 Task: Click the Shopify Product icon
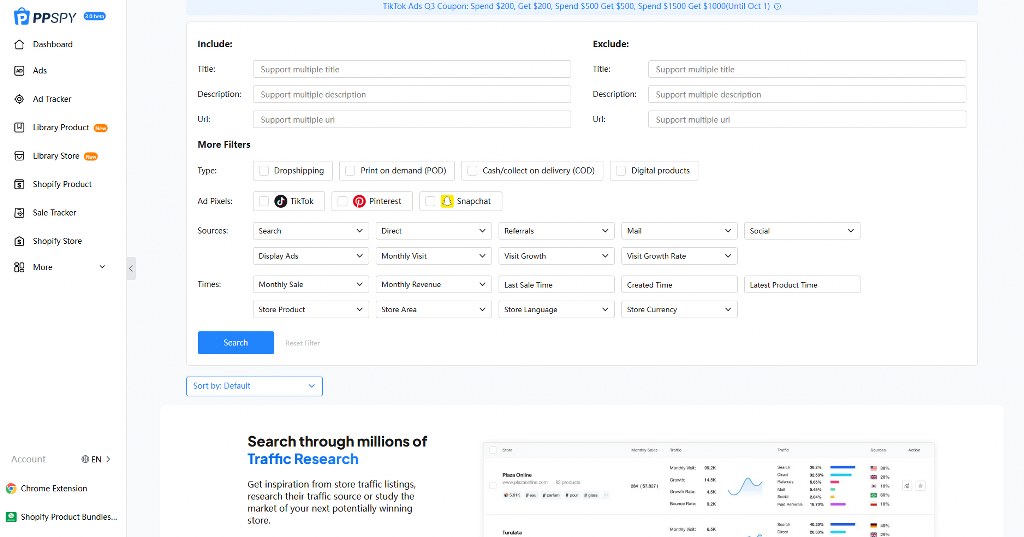click(x=19, y=184)
